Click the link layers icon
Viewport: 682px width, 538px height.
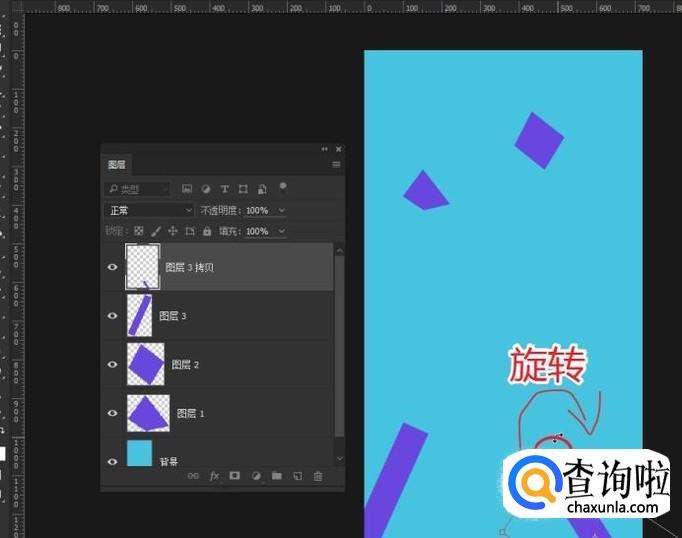(193, 476)
